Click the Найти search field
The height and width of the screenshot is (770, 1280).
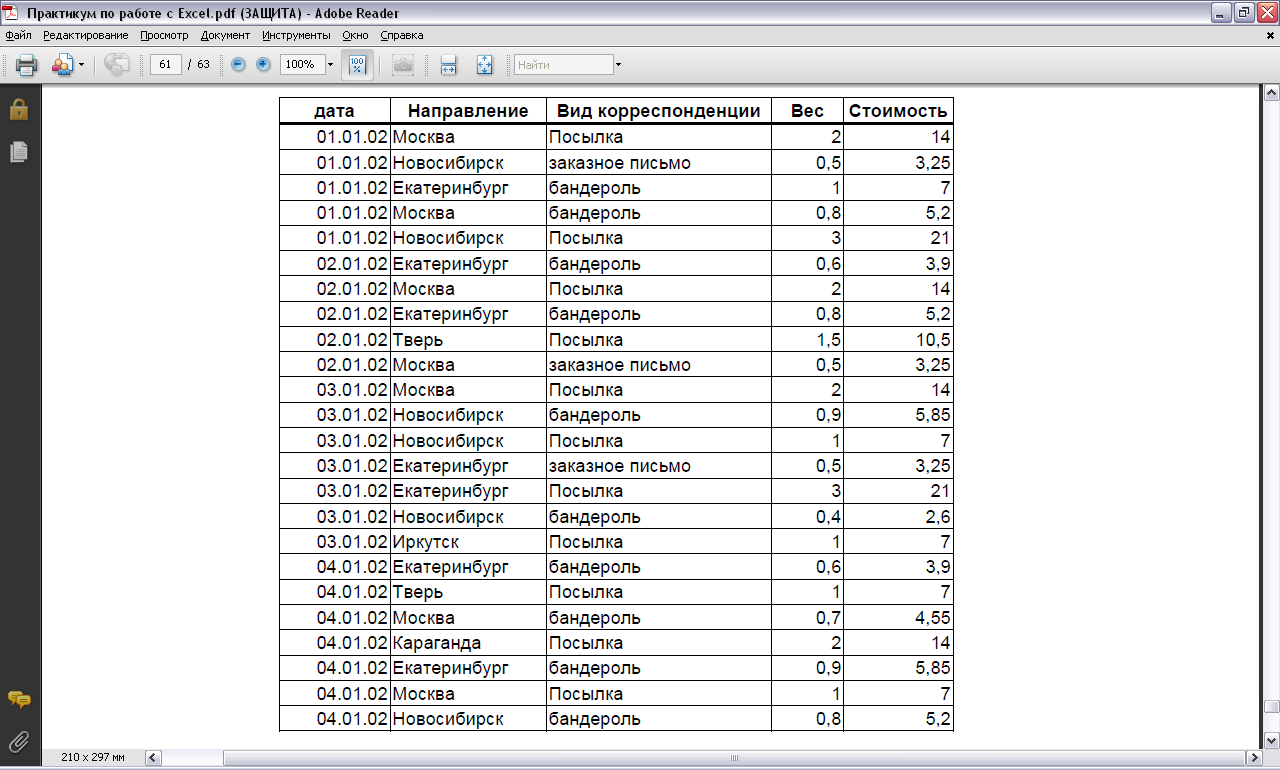click(563, 65)
